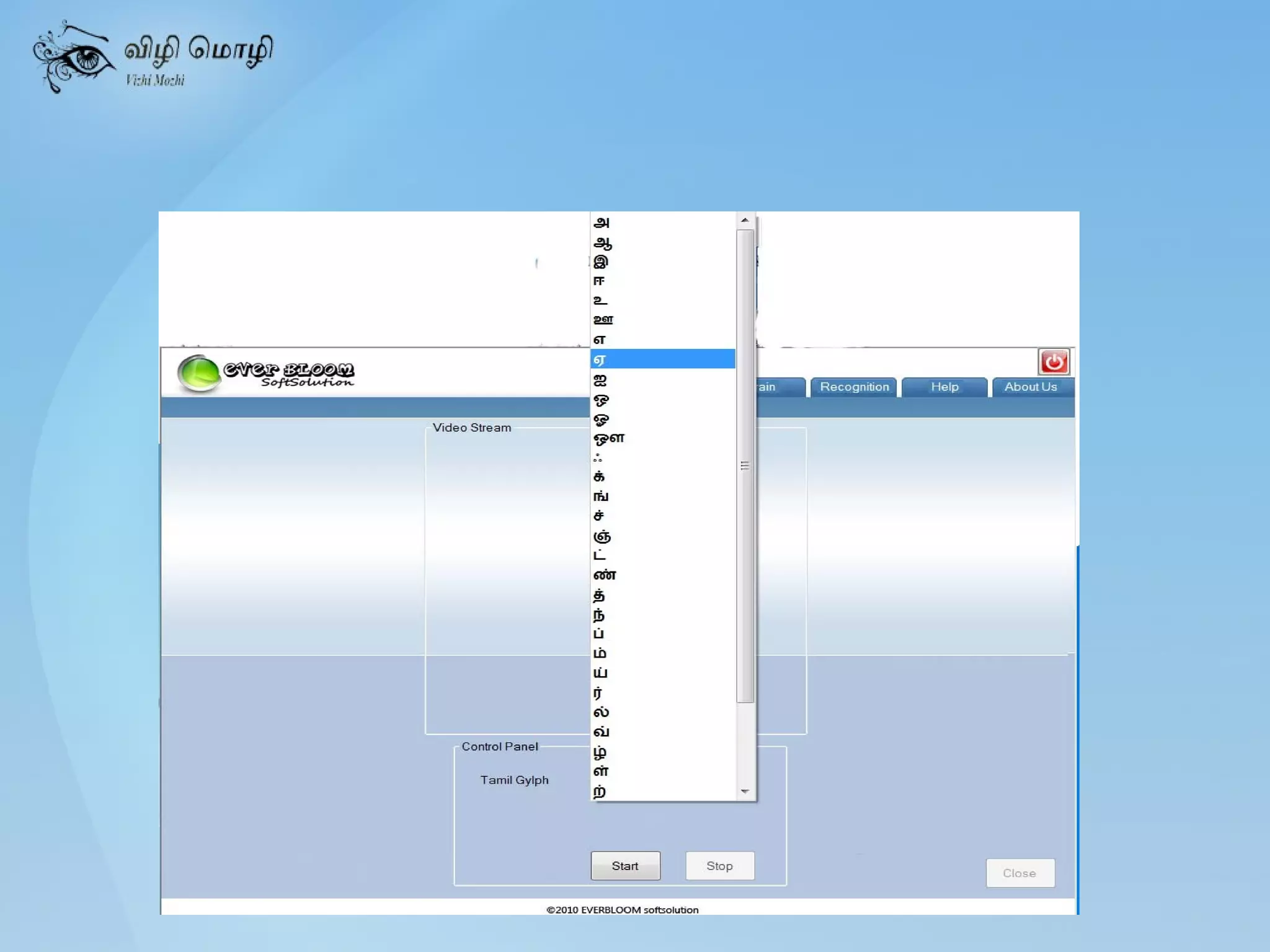Click the glyph list scrollbar thumb

(x=745, y=465)
